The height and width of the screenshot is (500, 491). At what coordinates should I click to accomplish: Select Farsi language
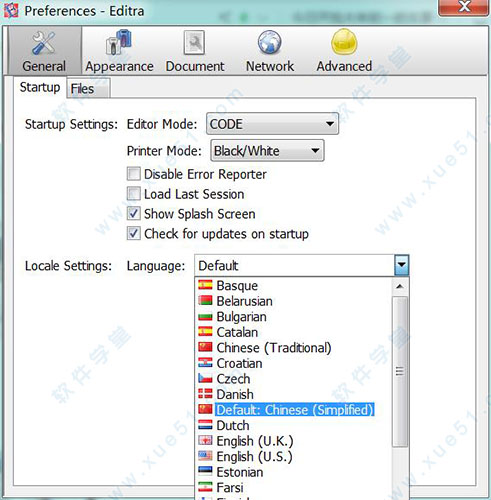[230, 487]
